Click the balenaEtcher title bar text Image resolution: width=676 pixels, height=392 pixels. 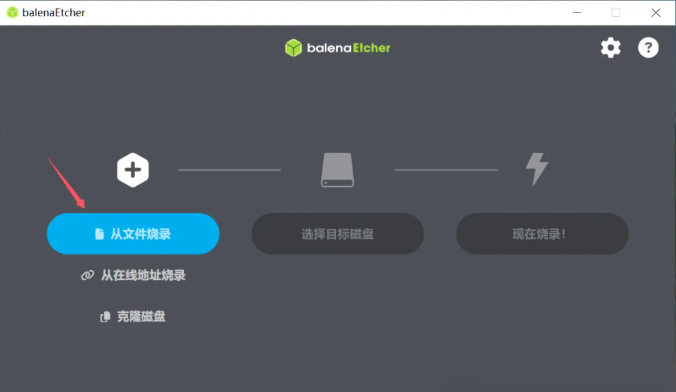53,13
